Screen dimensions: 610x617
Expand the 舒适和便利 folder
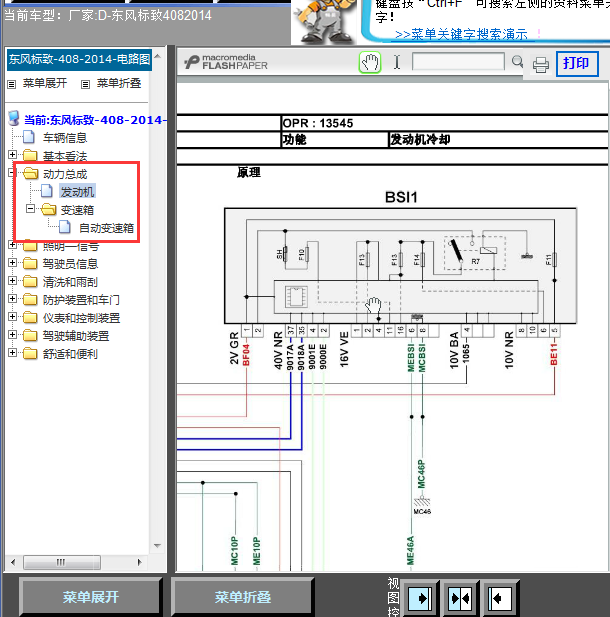pyautogui.click(x=12, y=353)
